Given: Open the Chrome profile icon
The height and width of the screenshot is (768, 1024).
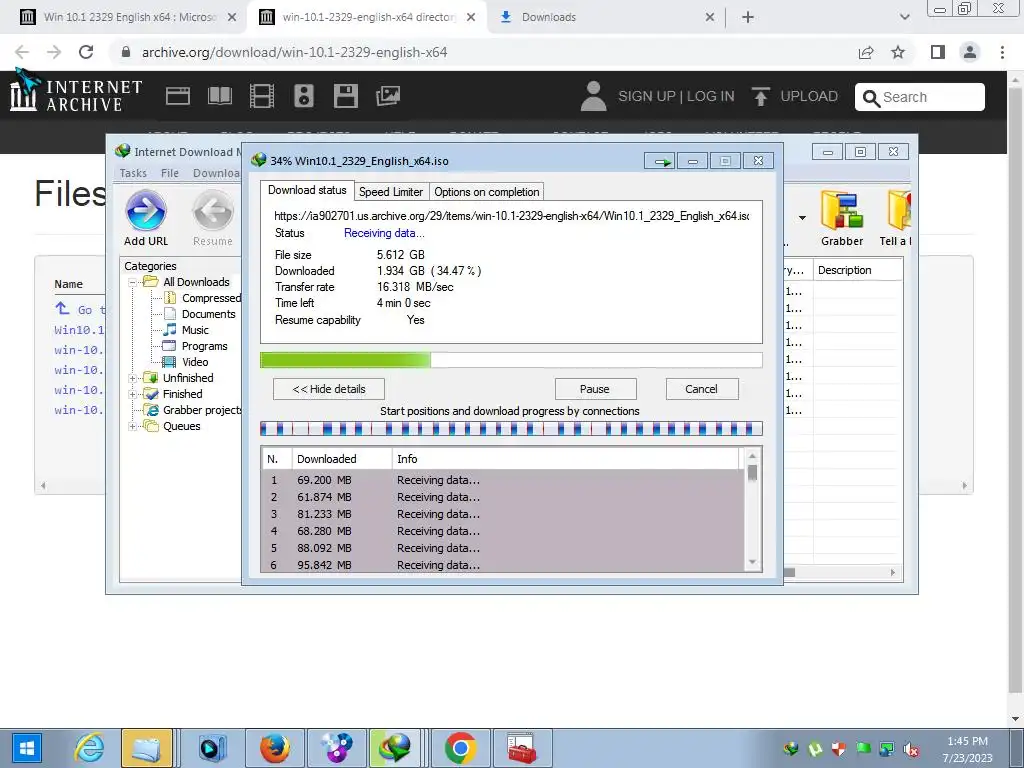Looking at the screenshot, I should pos(970,52).
